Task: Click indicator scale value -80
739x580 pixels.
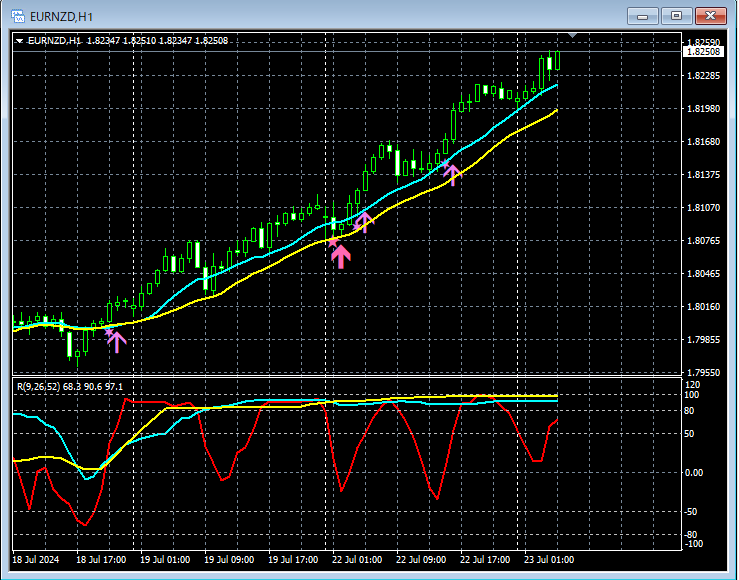Action: pyautogui.click(x=690, y=535)
